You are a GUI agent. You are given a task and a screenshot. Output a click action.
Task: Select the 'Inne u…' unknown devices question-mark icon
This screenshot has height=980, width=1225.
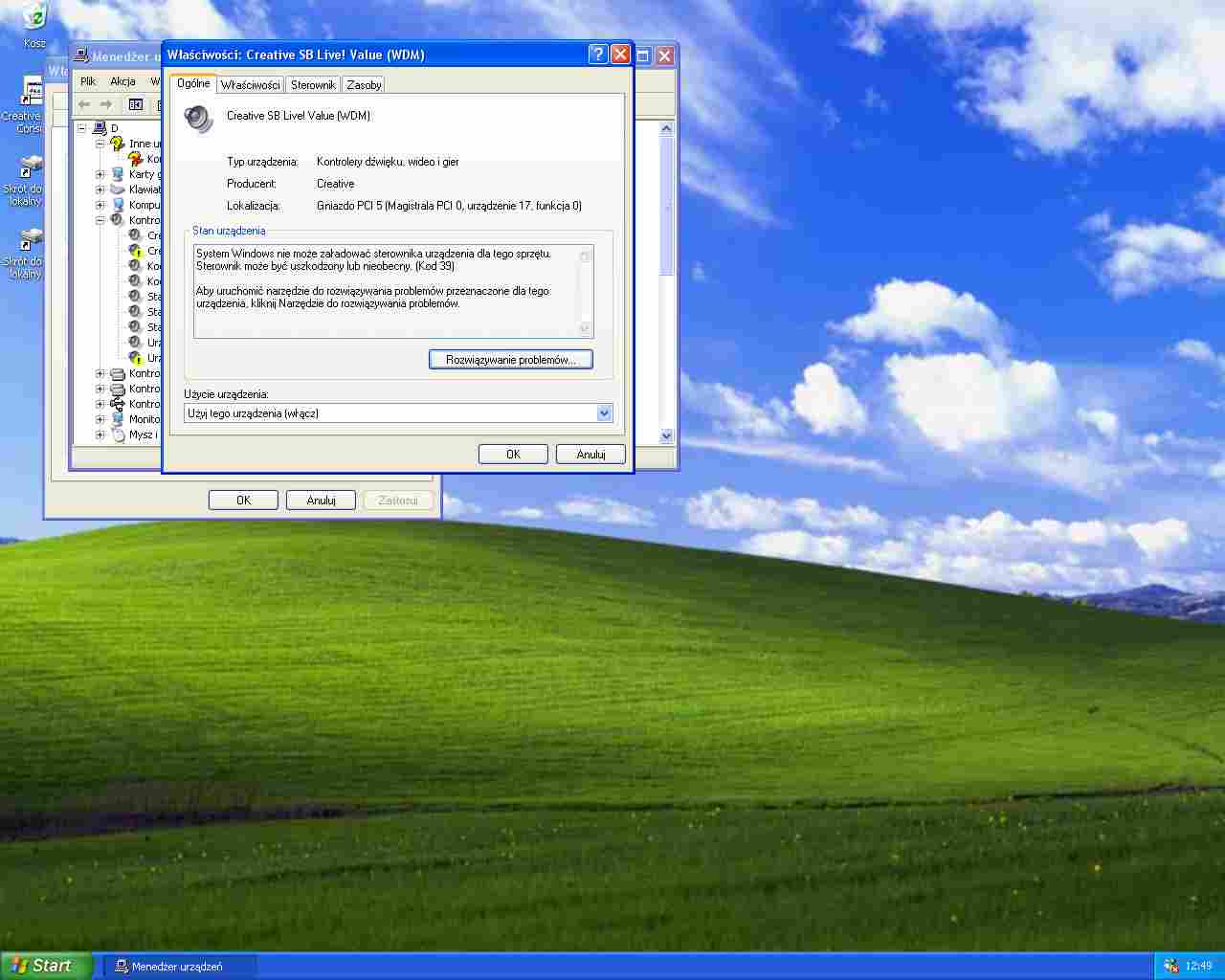point(118,144)
